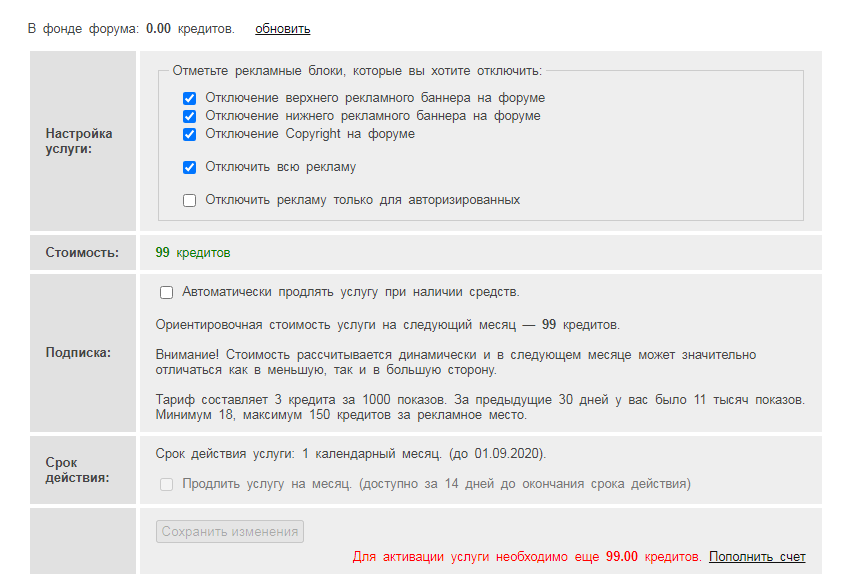The width and height of the screenshot is (859, 581).
Task: Click the 'обновить' link near forum fund
Action: 282,28
